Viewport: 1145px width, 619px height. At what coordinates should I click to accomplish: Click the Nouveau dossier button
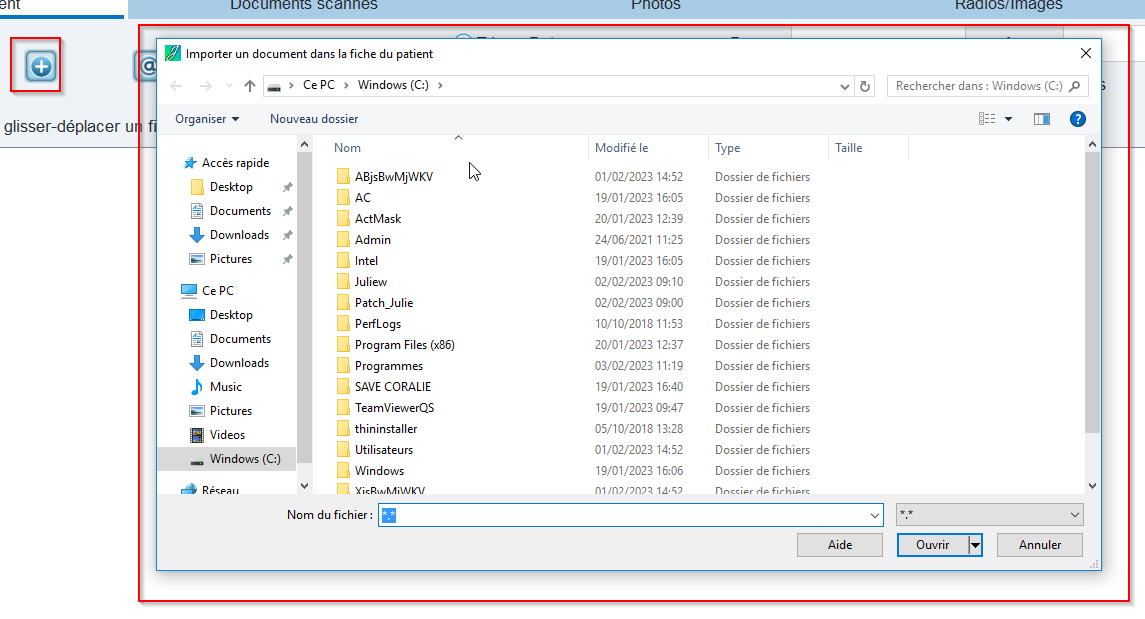(x=314, y=119)
